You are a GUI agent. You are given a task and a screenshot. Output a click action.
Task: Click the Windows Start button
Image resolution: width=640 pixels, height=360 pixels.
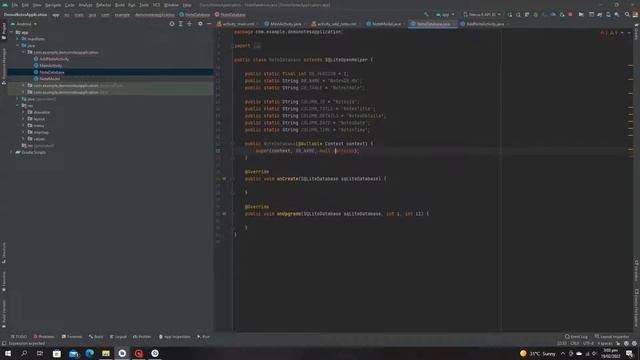(8, 353)
